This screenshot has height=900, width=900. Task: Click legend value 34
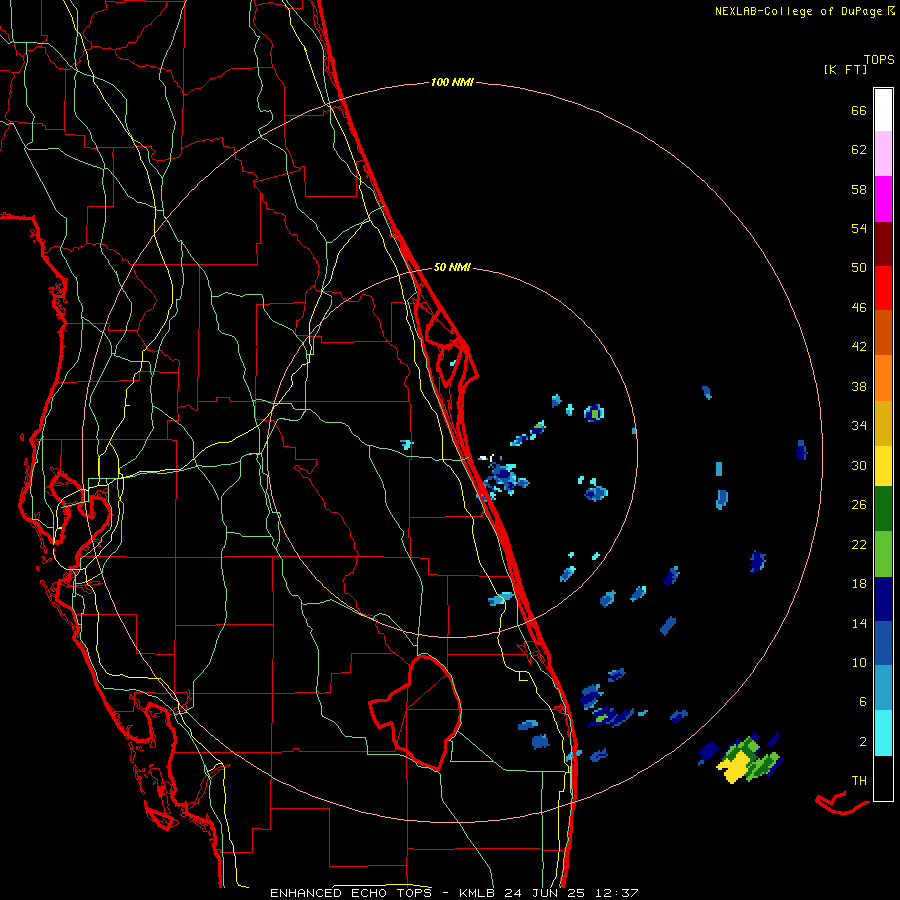coord(859,426)
